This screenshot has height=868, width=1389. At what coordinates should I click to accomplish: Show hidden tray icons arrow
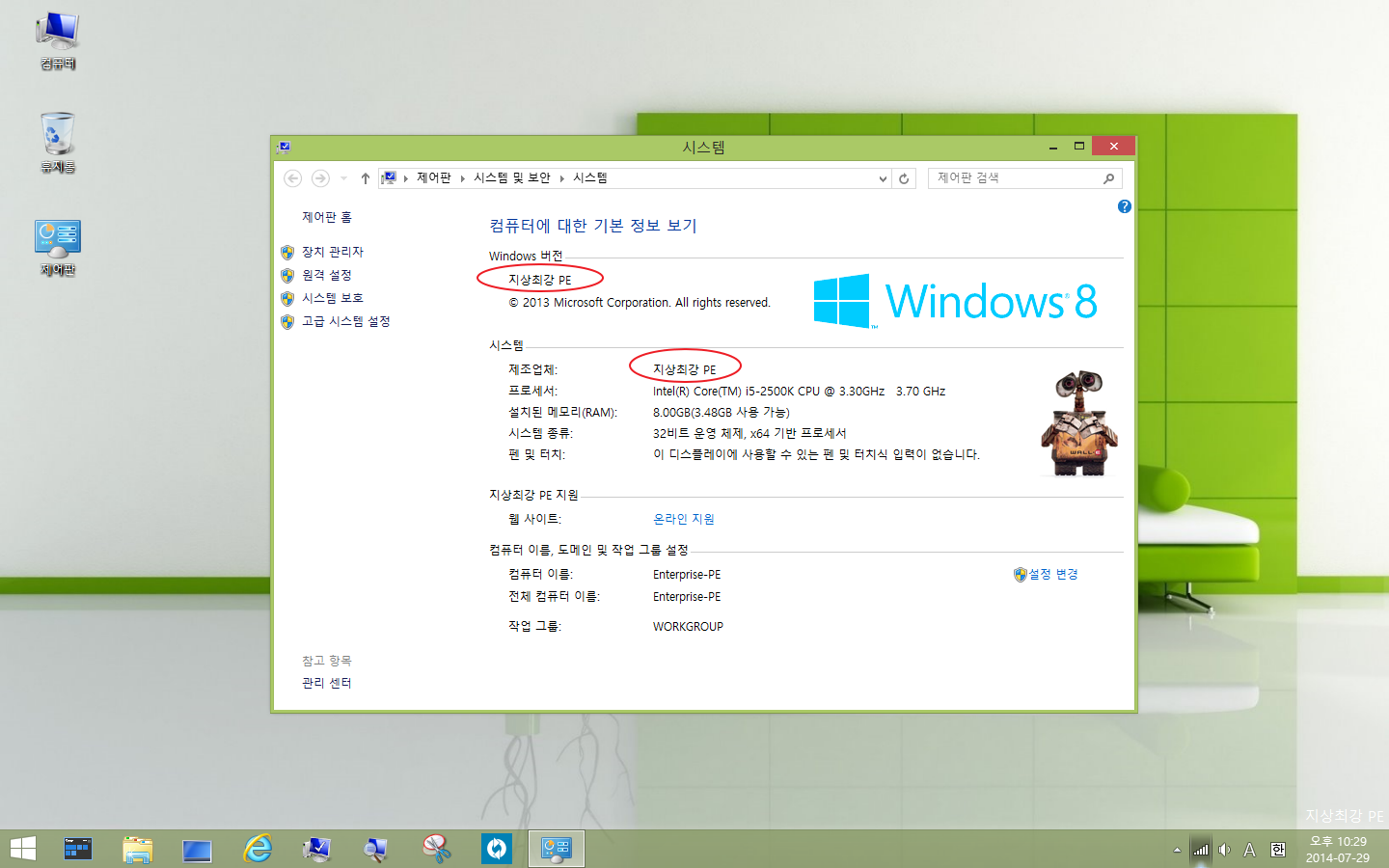point(1177,850)
